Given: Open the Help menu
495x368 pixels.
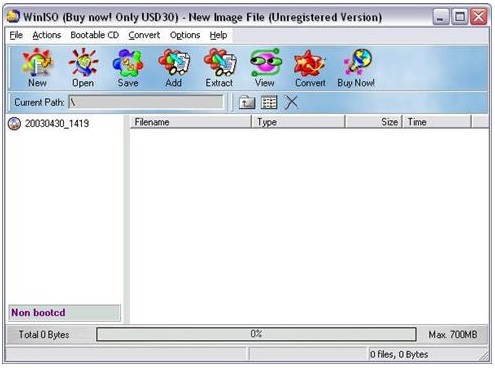Looking at the screenshot, I should [x=218, y=35].
